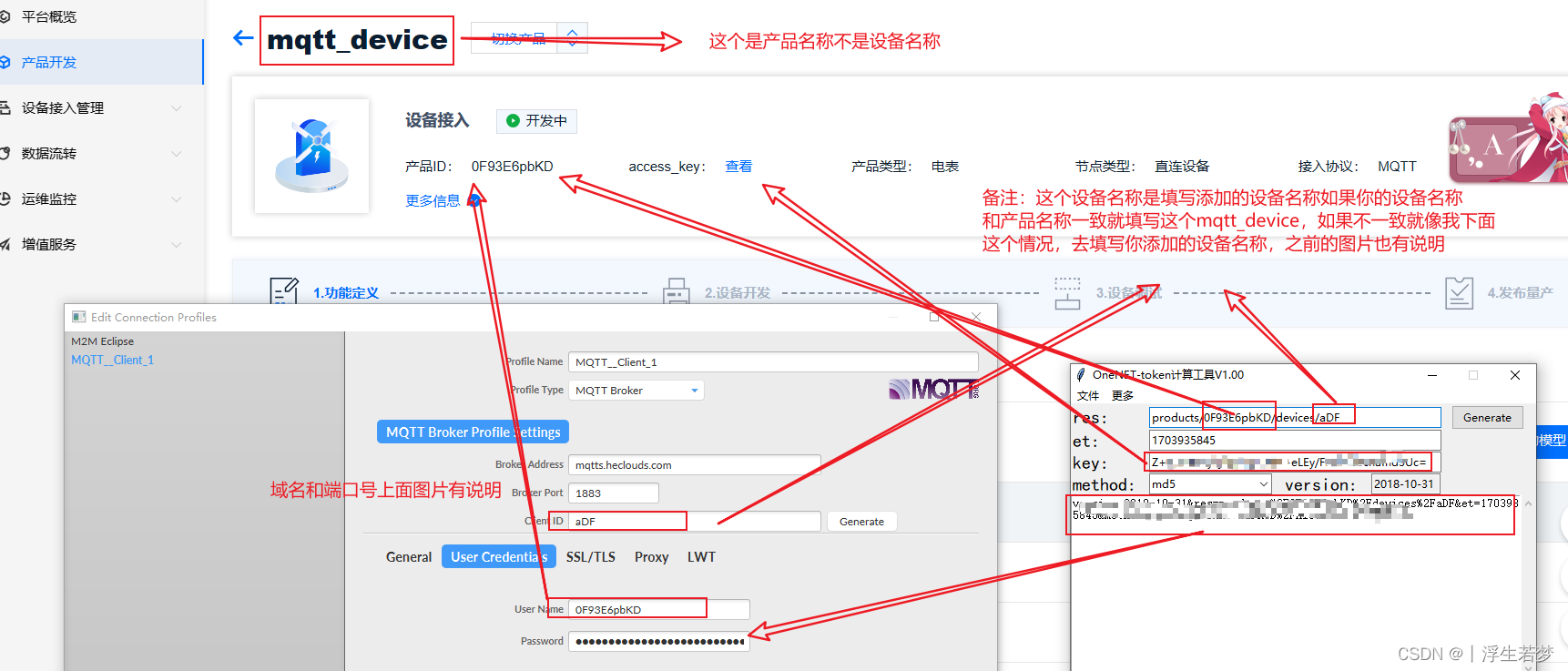
Task: Select 产品开发 in the sidebar
Action: pyautogui.click(x=49, y=62)
